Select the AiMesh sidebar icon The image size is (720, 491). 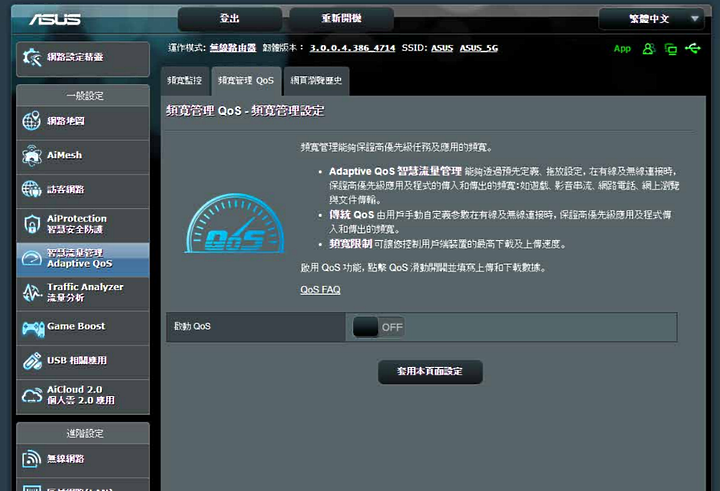[32, 155]
